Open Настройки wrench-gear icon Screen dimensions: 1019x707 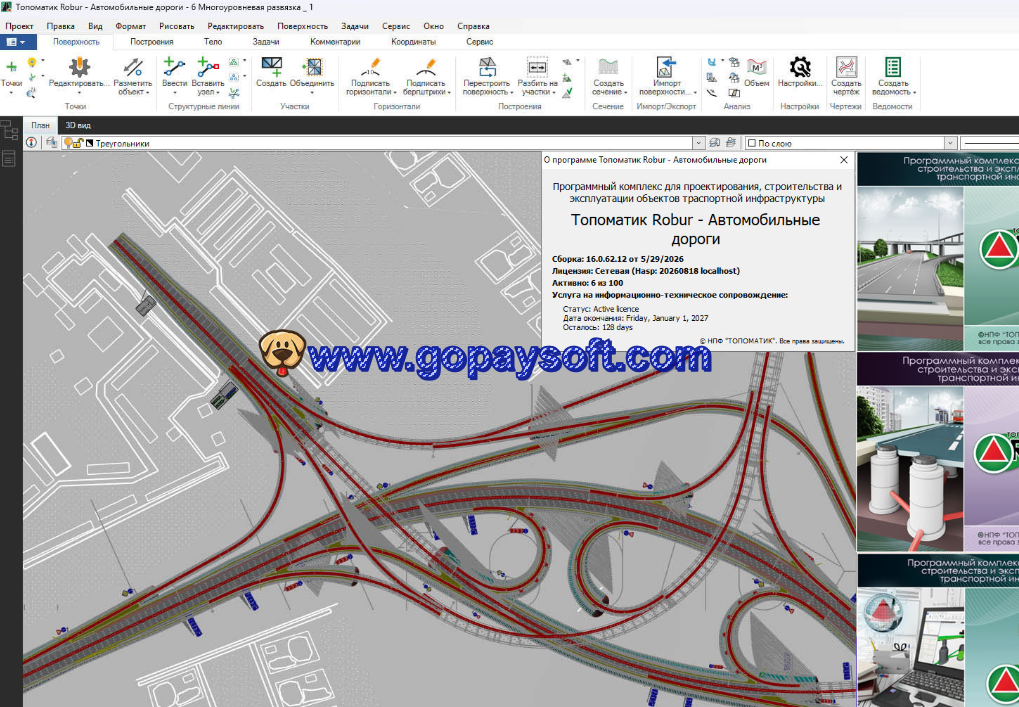(x=800, y=66)
